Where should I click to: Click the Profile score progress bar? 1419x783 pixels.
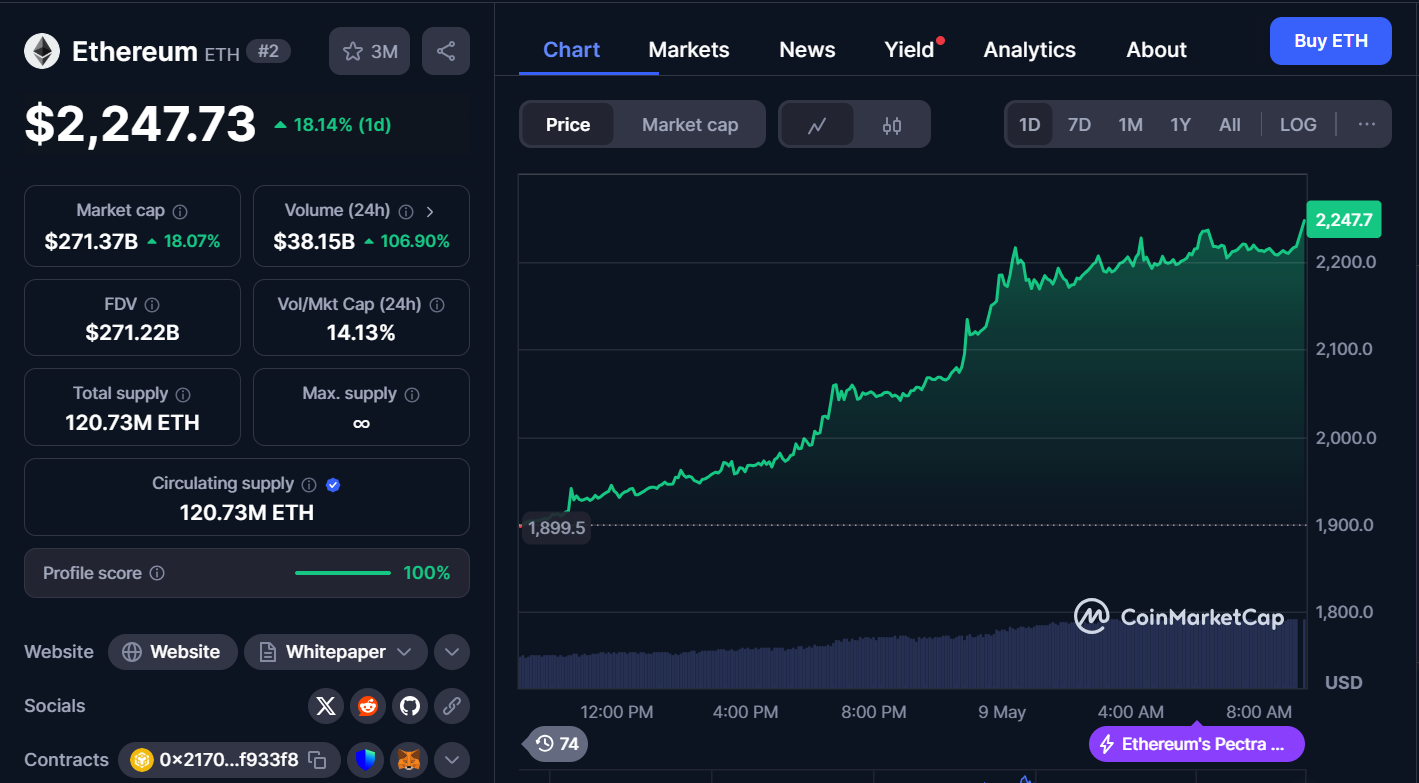coord(342,573)
